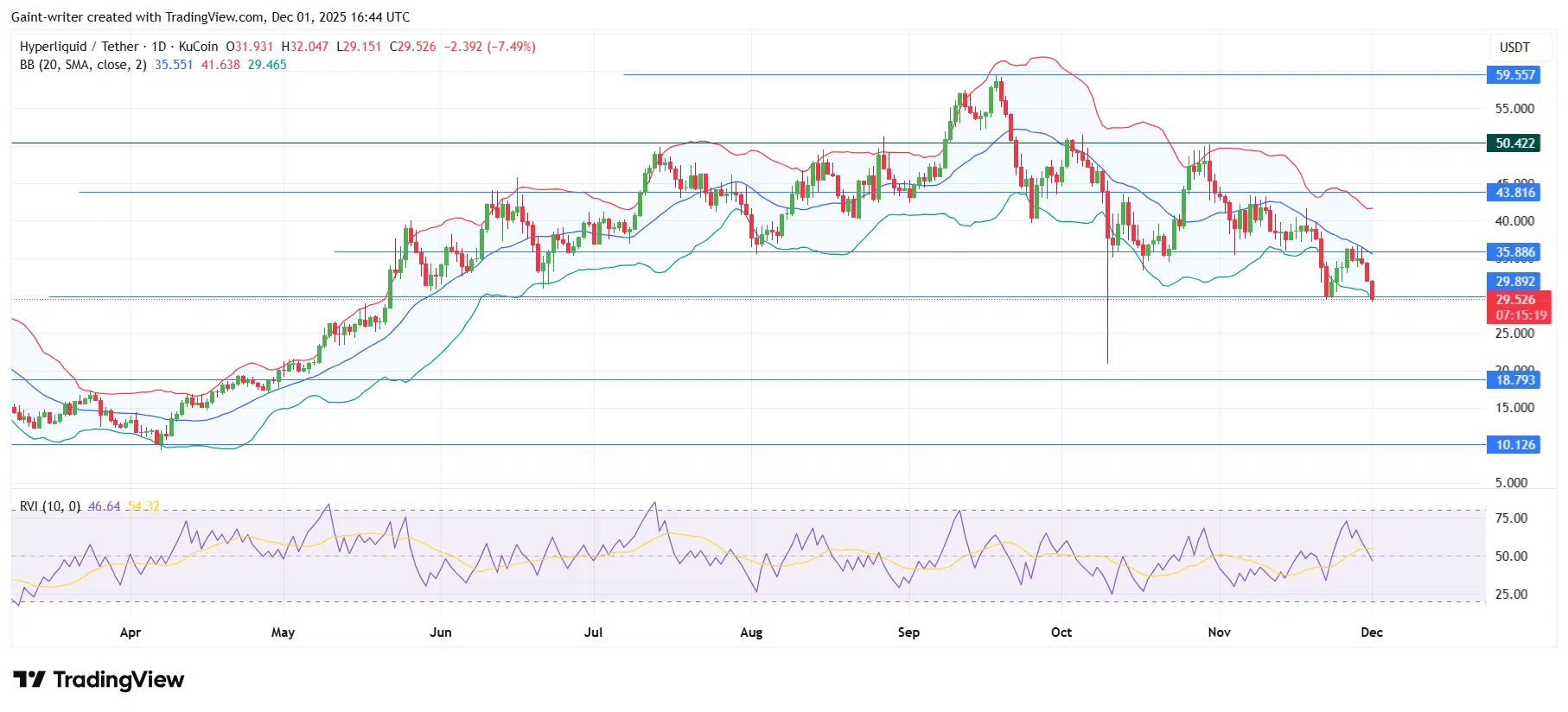The height and width of the screenshot is (712, 1568).
Task: Click the 29.892 blue price tag
Action: click(1514, 282)
